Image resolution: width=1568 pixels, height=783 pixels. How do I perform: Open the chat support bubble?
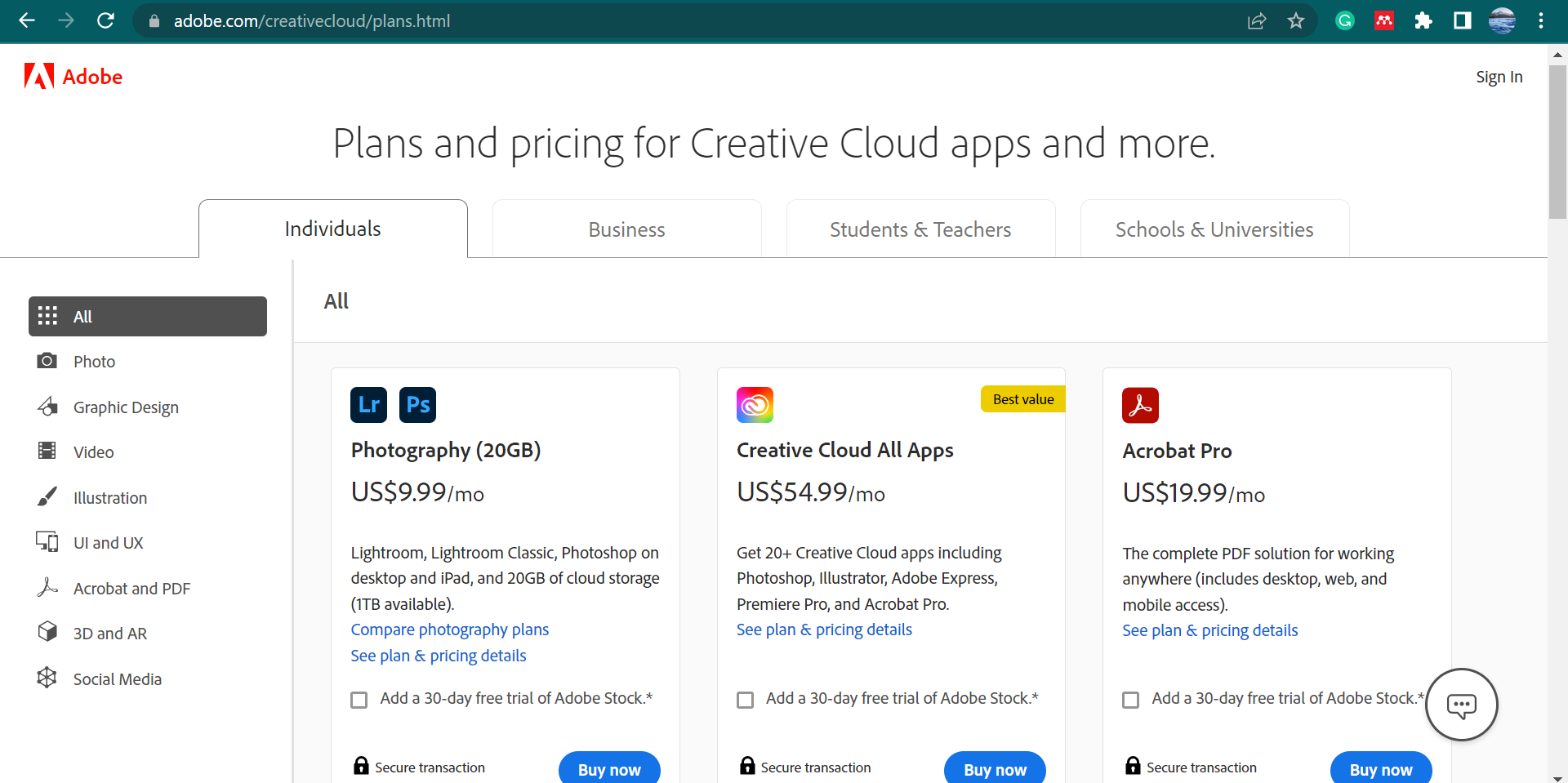coord(1461,705)
